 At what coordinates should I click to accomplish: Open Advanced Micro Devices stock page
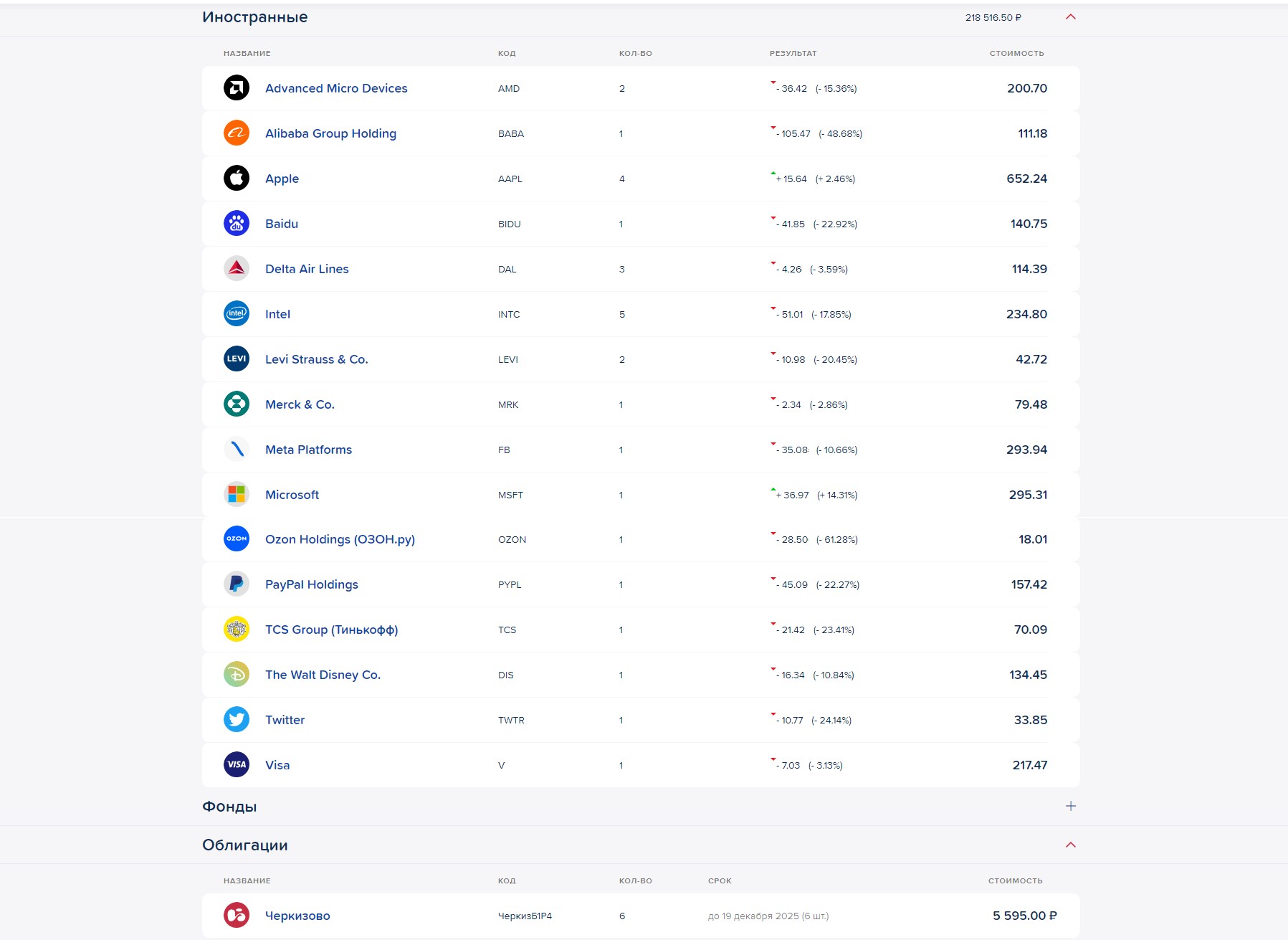(336, 88)
